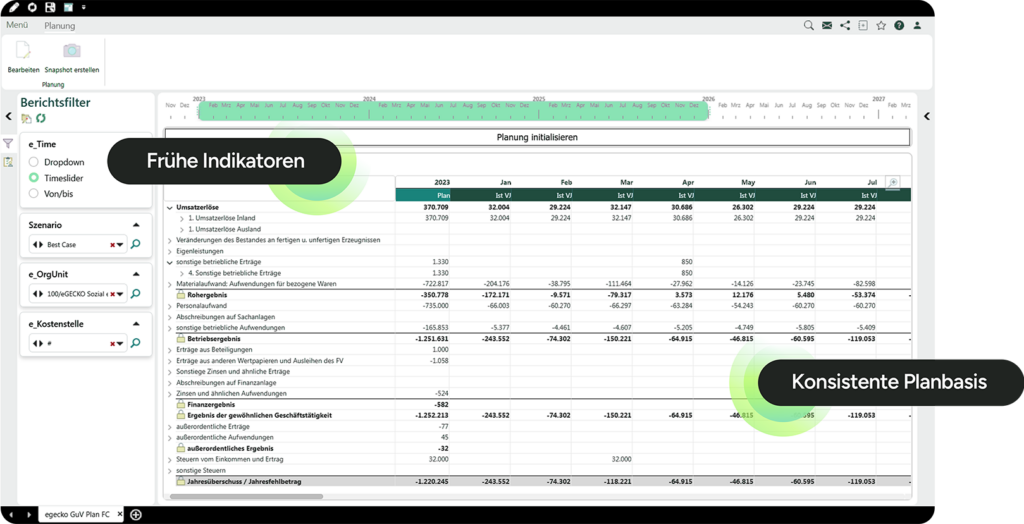The image size is (1024, 524).
Task: Mark report as favorite with star icon
Action: tap(881, 25)
